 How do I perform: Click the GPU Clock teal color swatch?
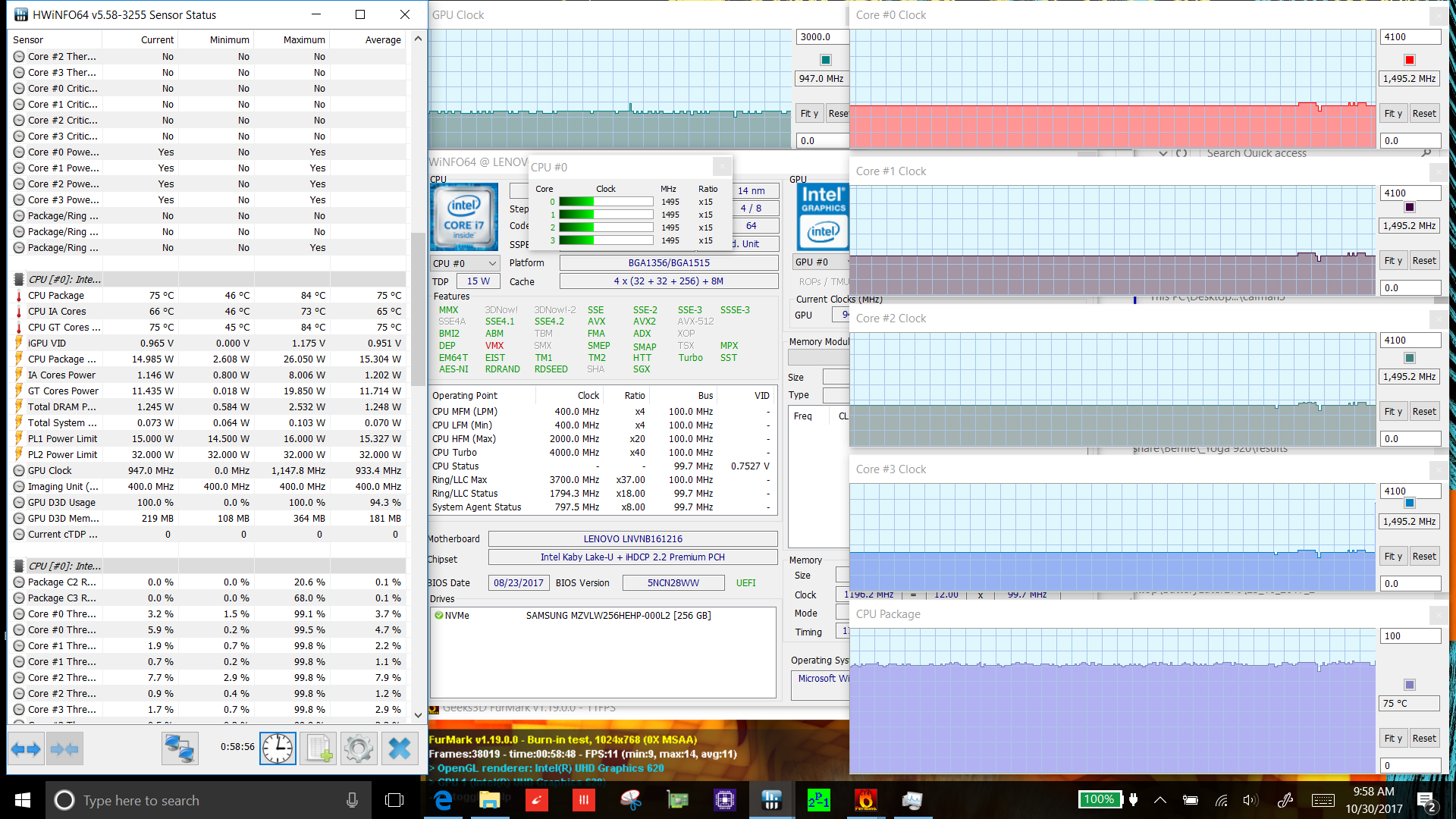tap(826, 60)
